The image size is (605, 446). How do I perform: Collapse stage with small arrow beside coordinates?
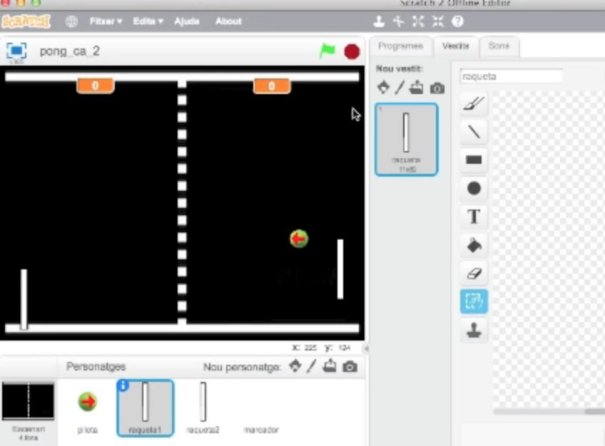[366, 348]
